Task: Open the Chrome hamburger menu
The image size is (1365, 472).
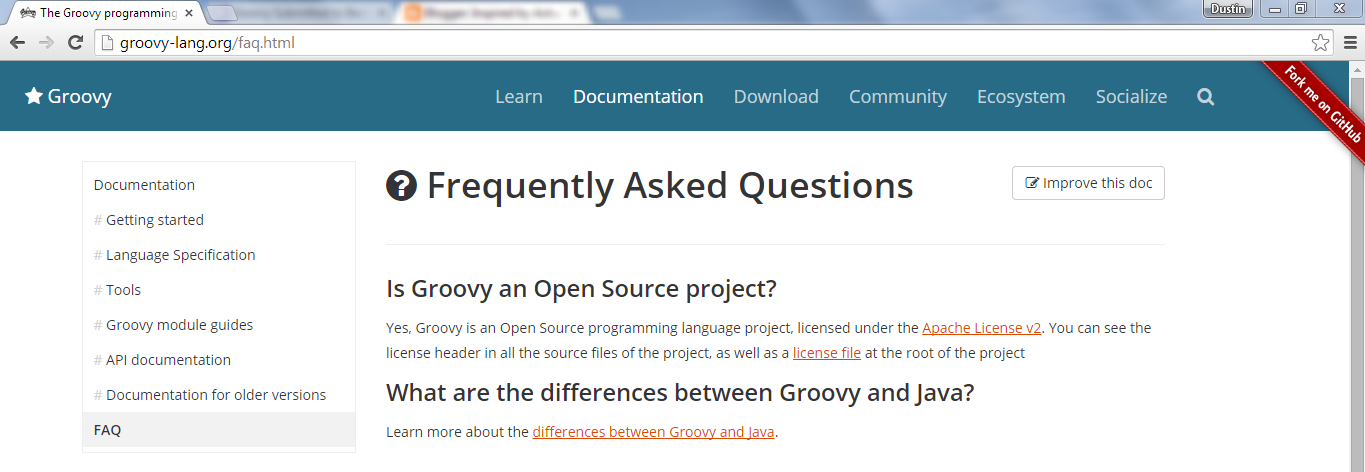Action: point(1347,43)
